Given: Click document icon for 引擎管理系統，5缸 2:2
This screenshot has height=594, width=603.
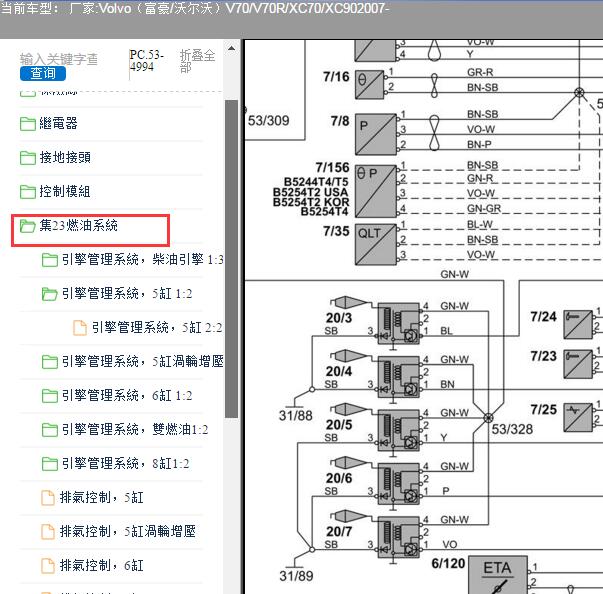Looking at the screenshot, I should [x=80, y=327].
